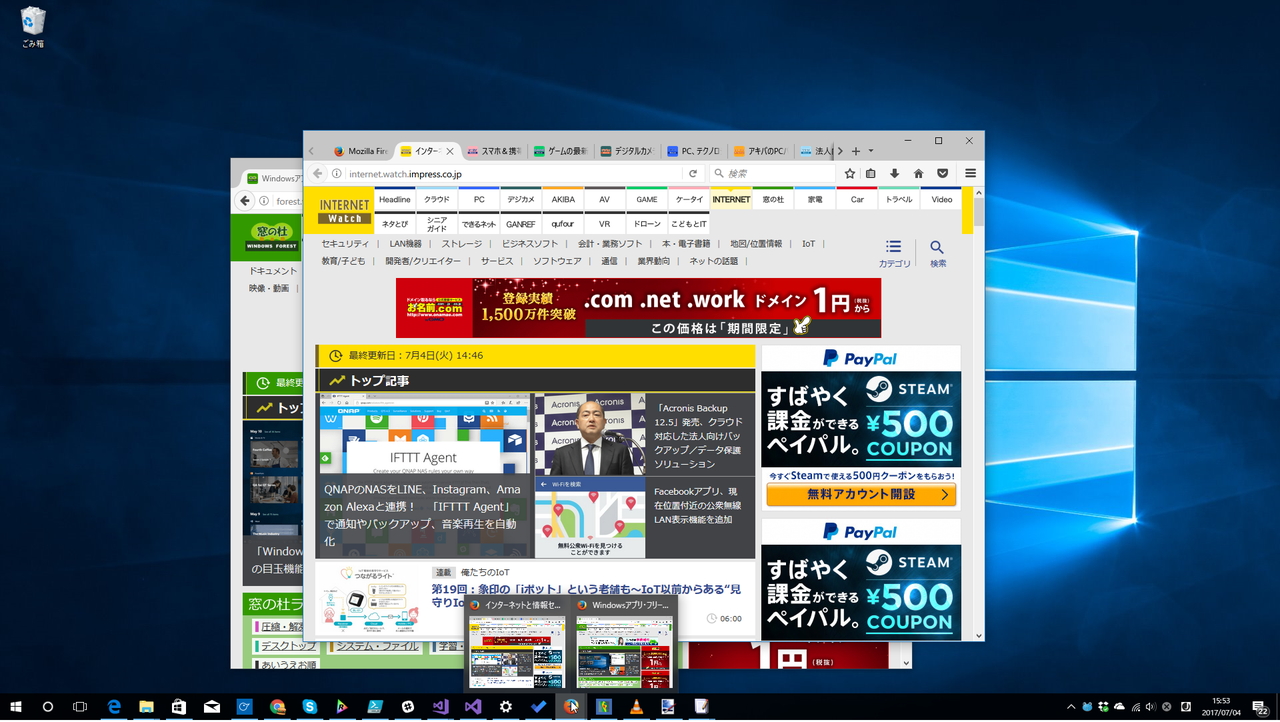Click the ソフトウェア category link
Screen dimensions: 1280x722
pyautogui.click(x=557, y=261)
